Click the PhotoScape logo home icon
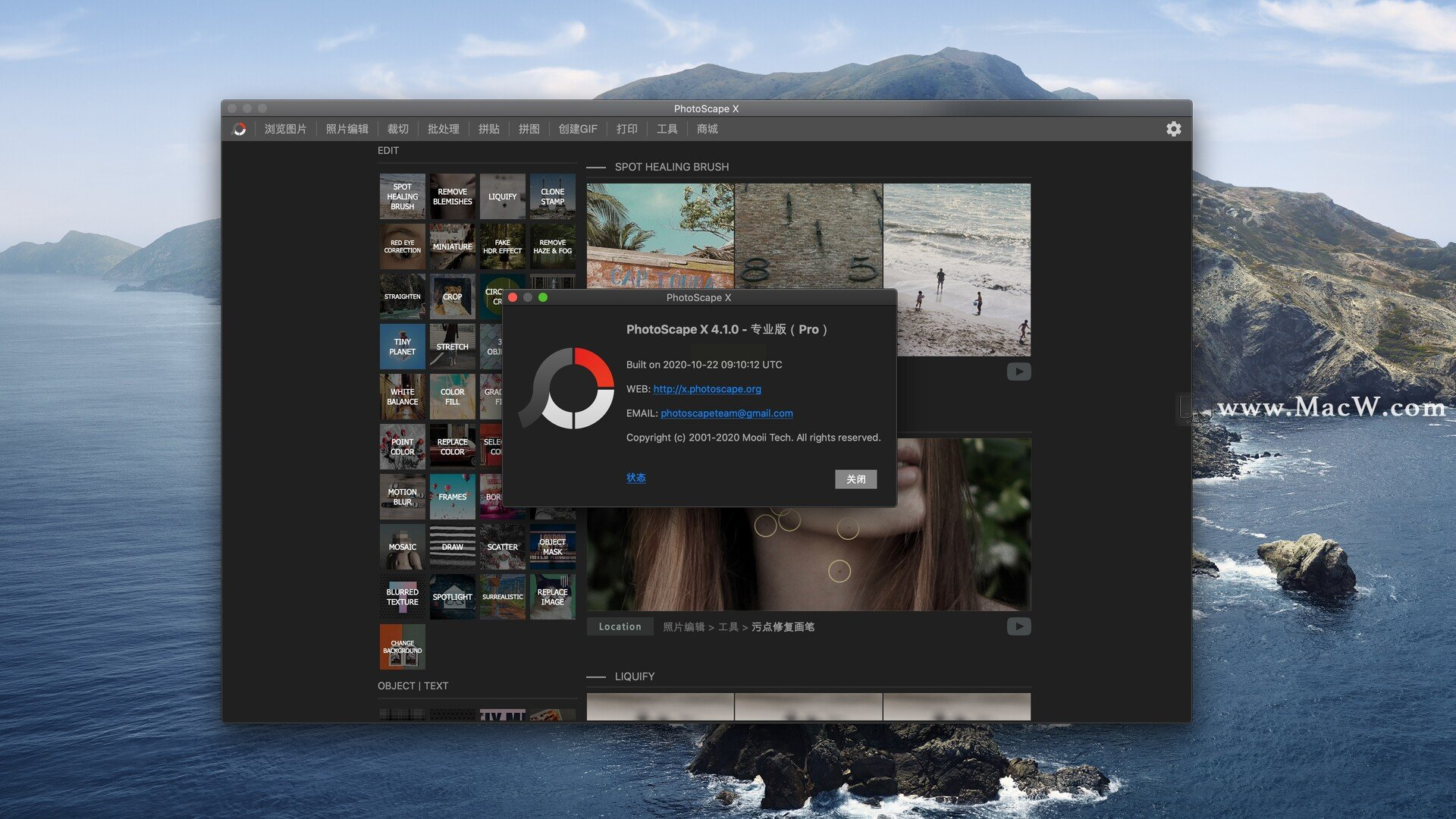Screen dimensions: 1456x819 click(239, 129)
